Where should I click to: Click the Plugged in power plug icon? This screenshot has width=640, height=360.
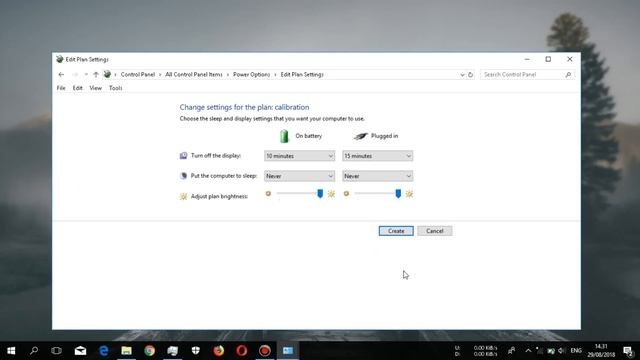click(360, 136)
